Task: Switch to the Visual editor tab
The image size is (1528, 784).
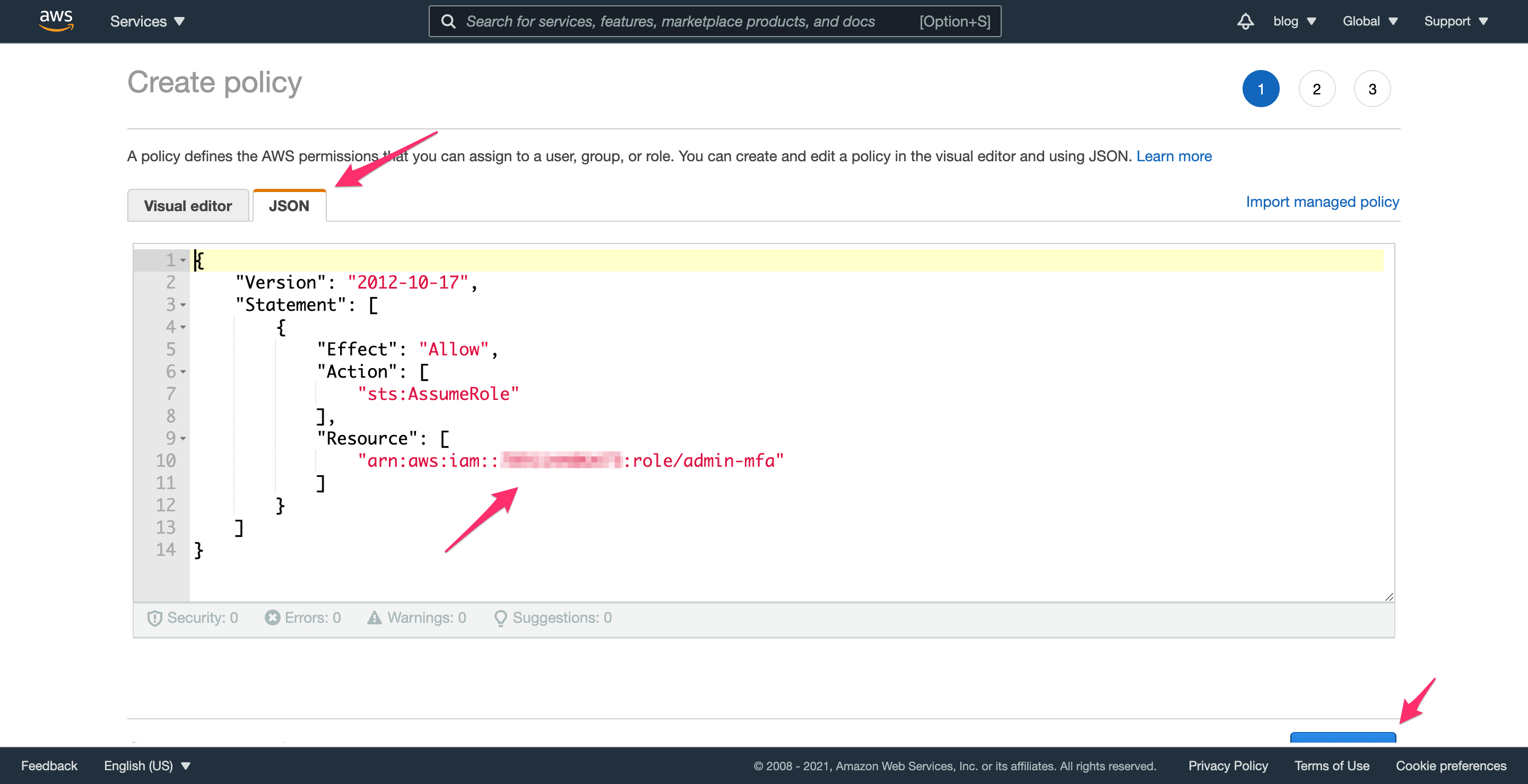Action: tap(188, 206)
